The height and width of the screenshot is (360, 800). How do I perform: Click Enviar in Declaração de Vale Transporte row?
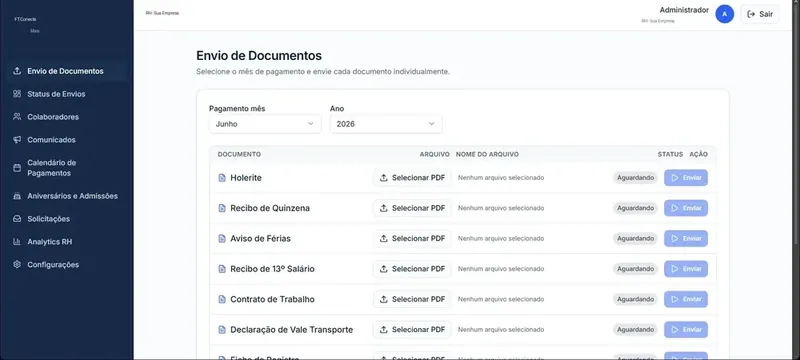pos(686,330)
